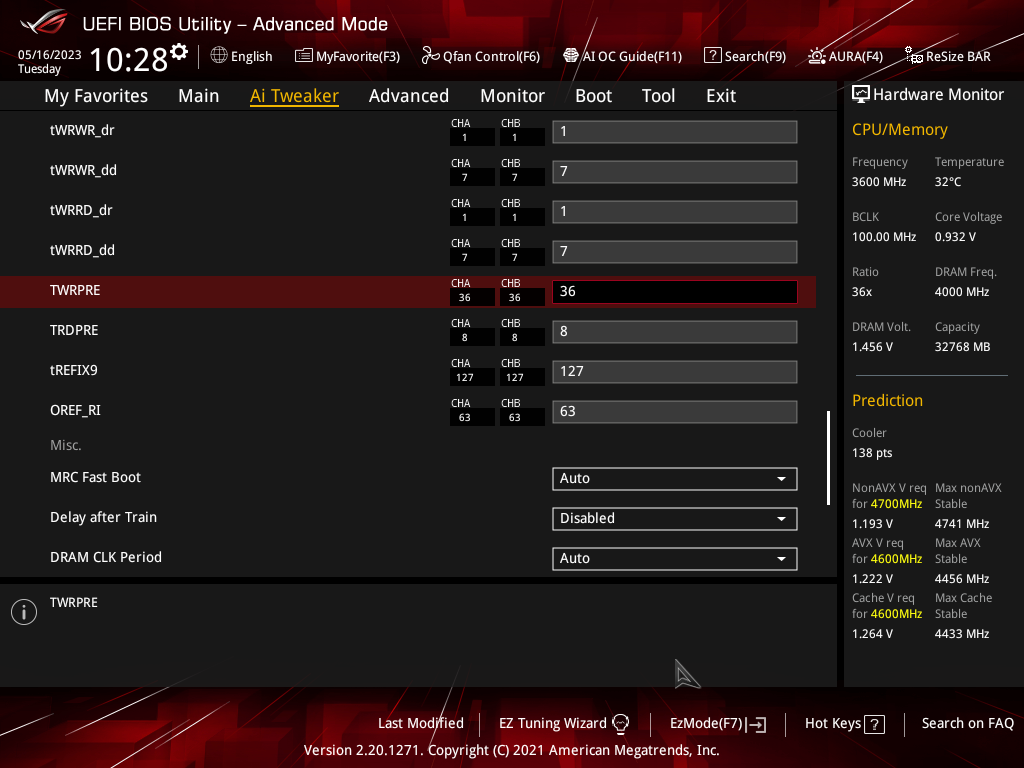
Task: Click the tREFIX9 setting label
Action: tap(74, 370)
